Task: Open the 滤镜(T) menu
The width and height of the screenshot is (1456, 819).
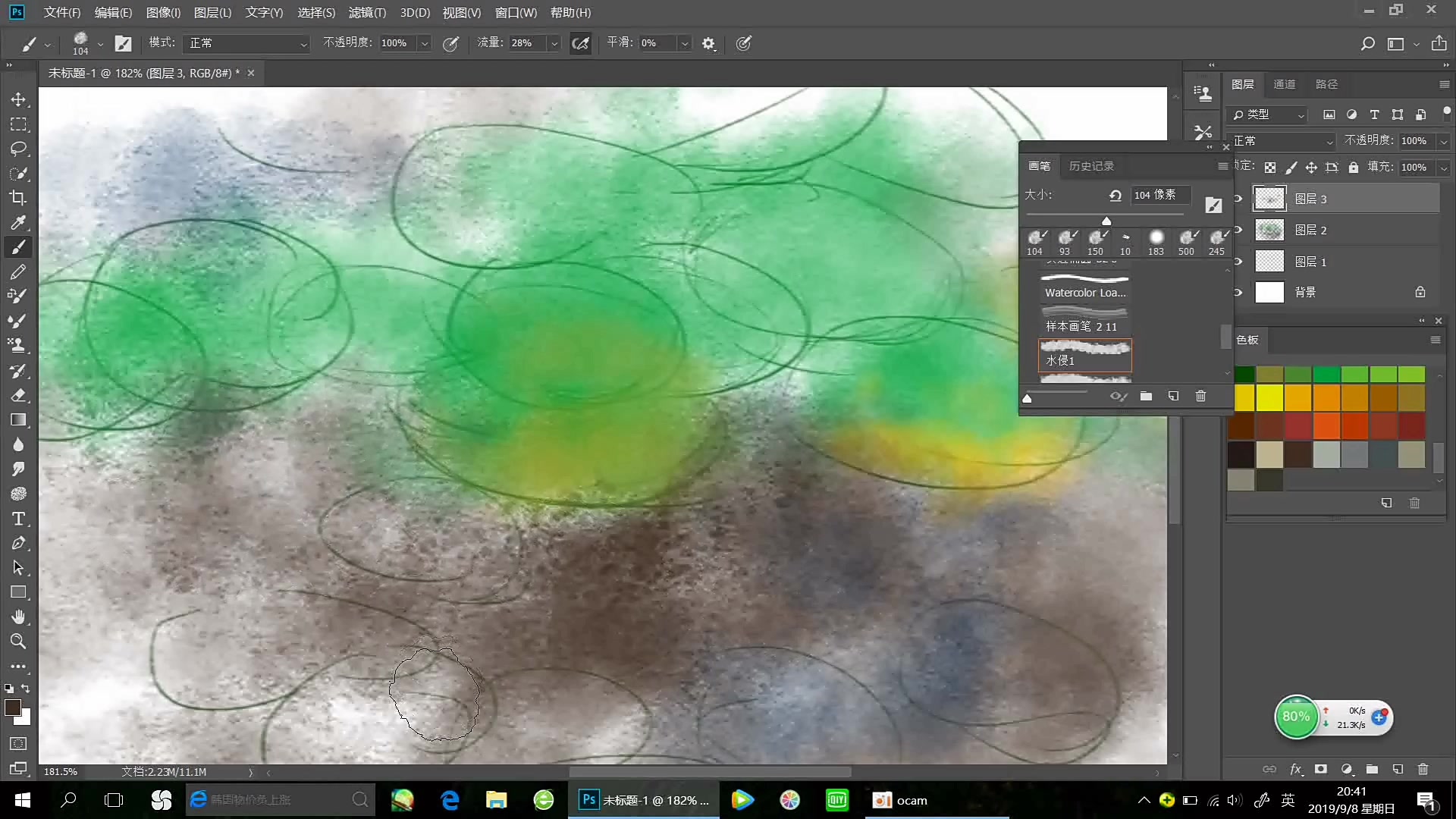Action: pyautogui.click(x=367, y=12)
